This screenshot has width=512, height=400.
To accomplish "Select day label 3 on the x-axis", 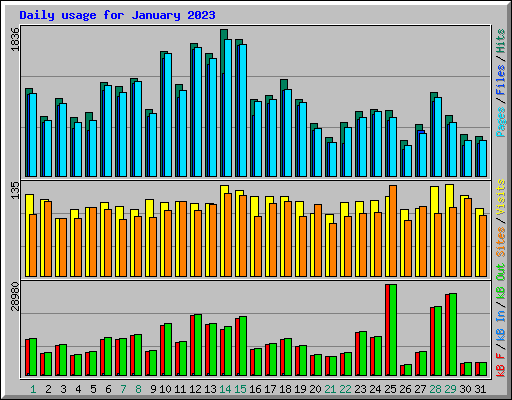I will click(x=63, y=389).
